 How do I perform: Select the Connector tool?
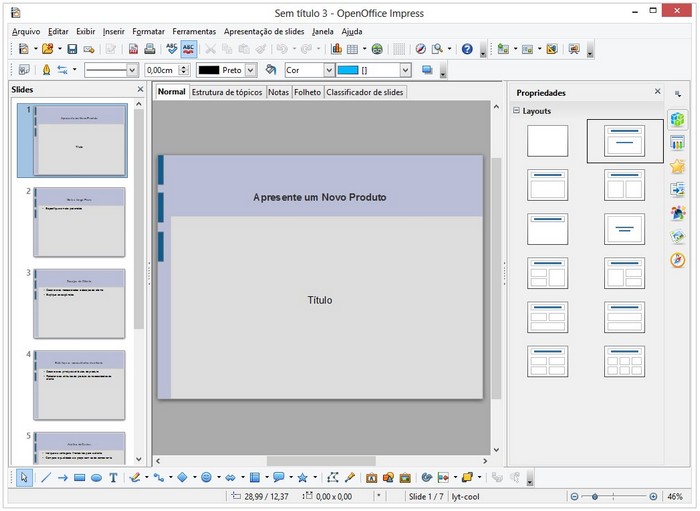159,478
